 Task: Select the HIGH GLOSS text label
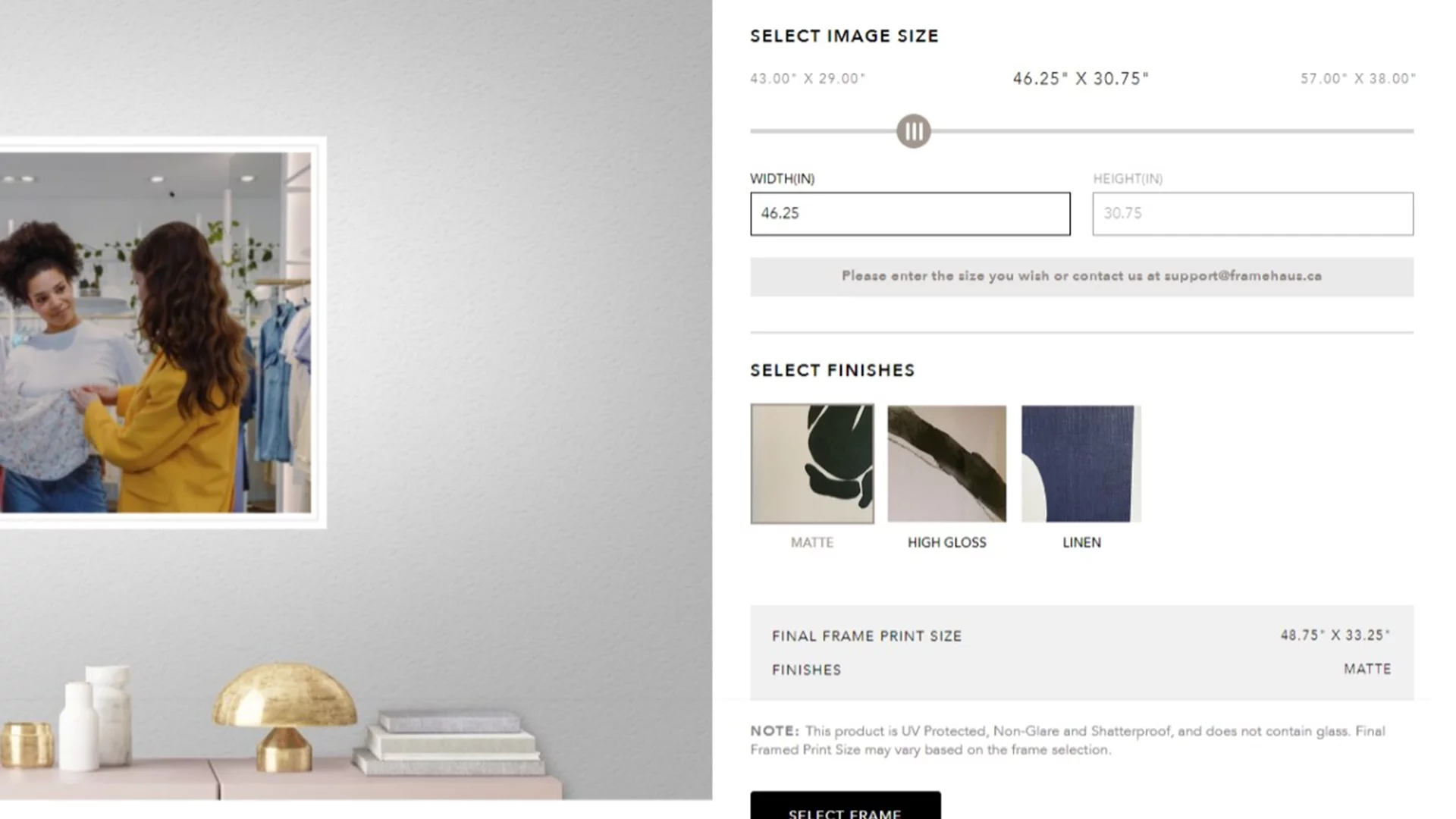pos(947,543)
